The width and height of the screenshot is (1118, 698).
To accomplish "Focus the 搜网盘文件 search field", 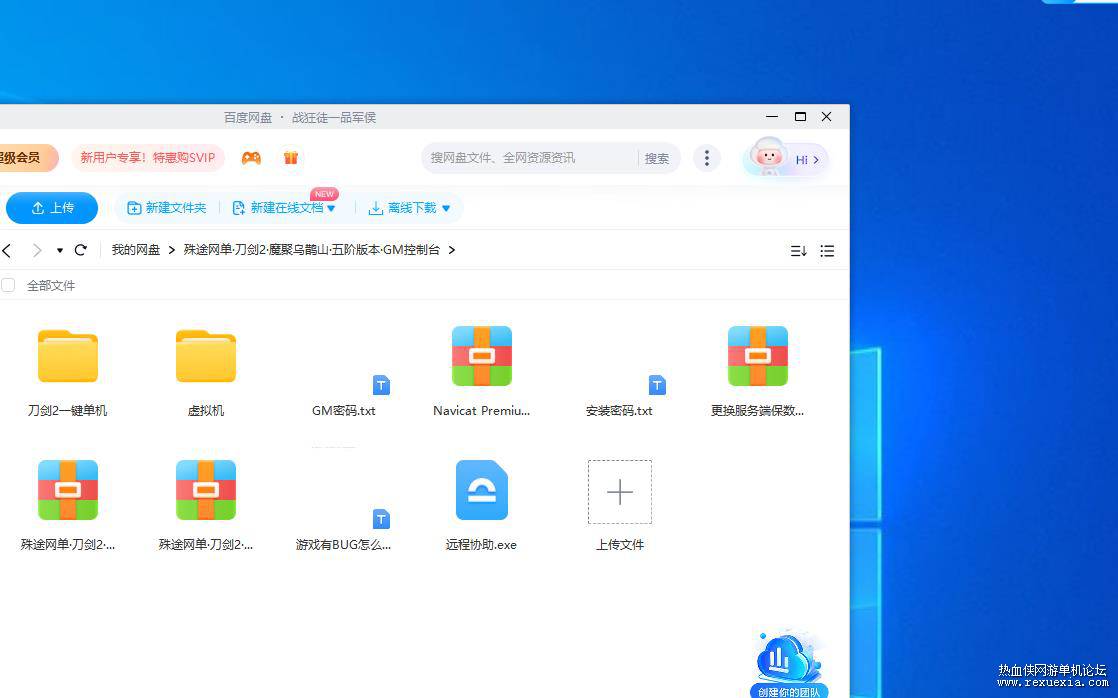I will pyautogui.click(x=531, y=158).
